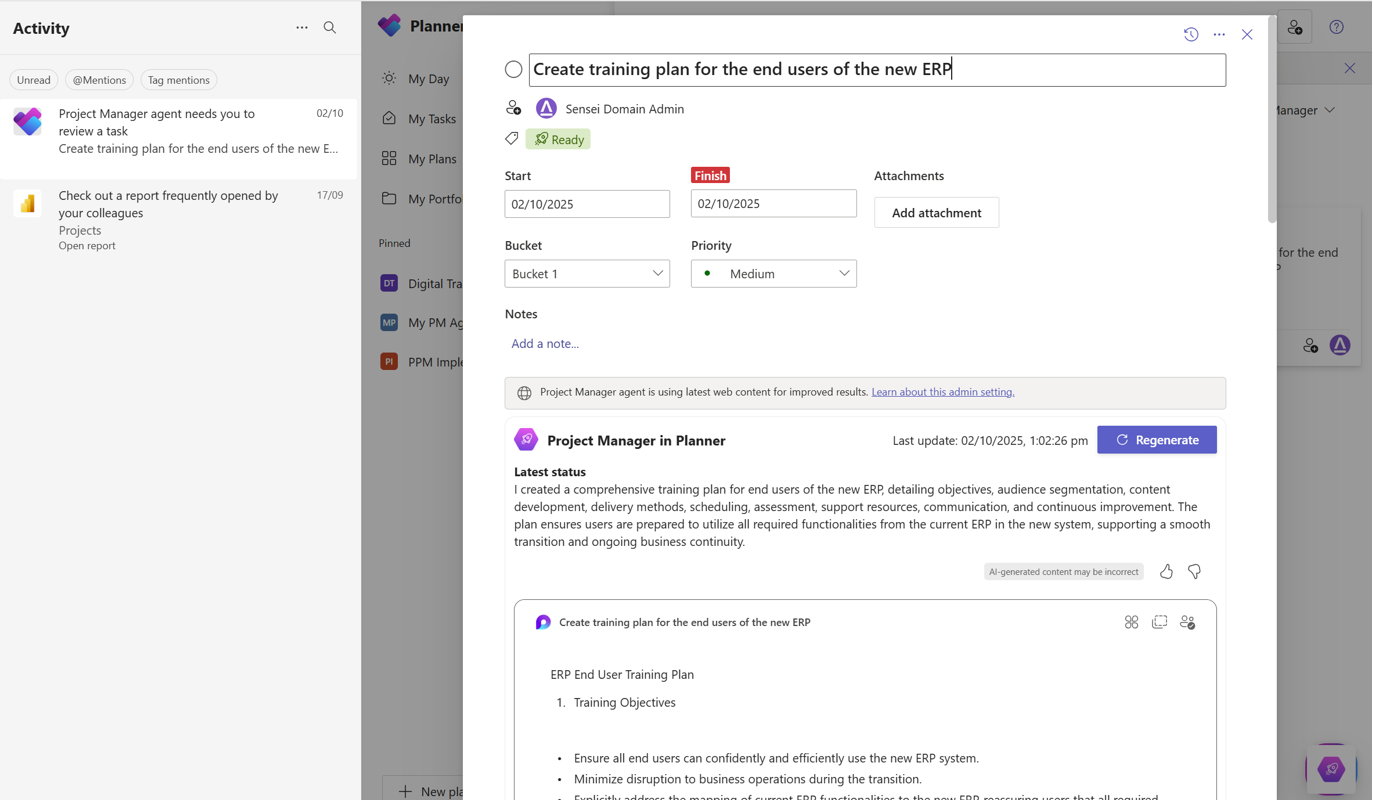Give thumbs down to AI status
This screenshot has height=800, width=1373.
pos(1194,571)
